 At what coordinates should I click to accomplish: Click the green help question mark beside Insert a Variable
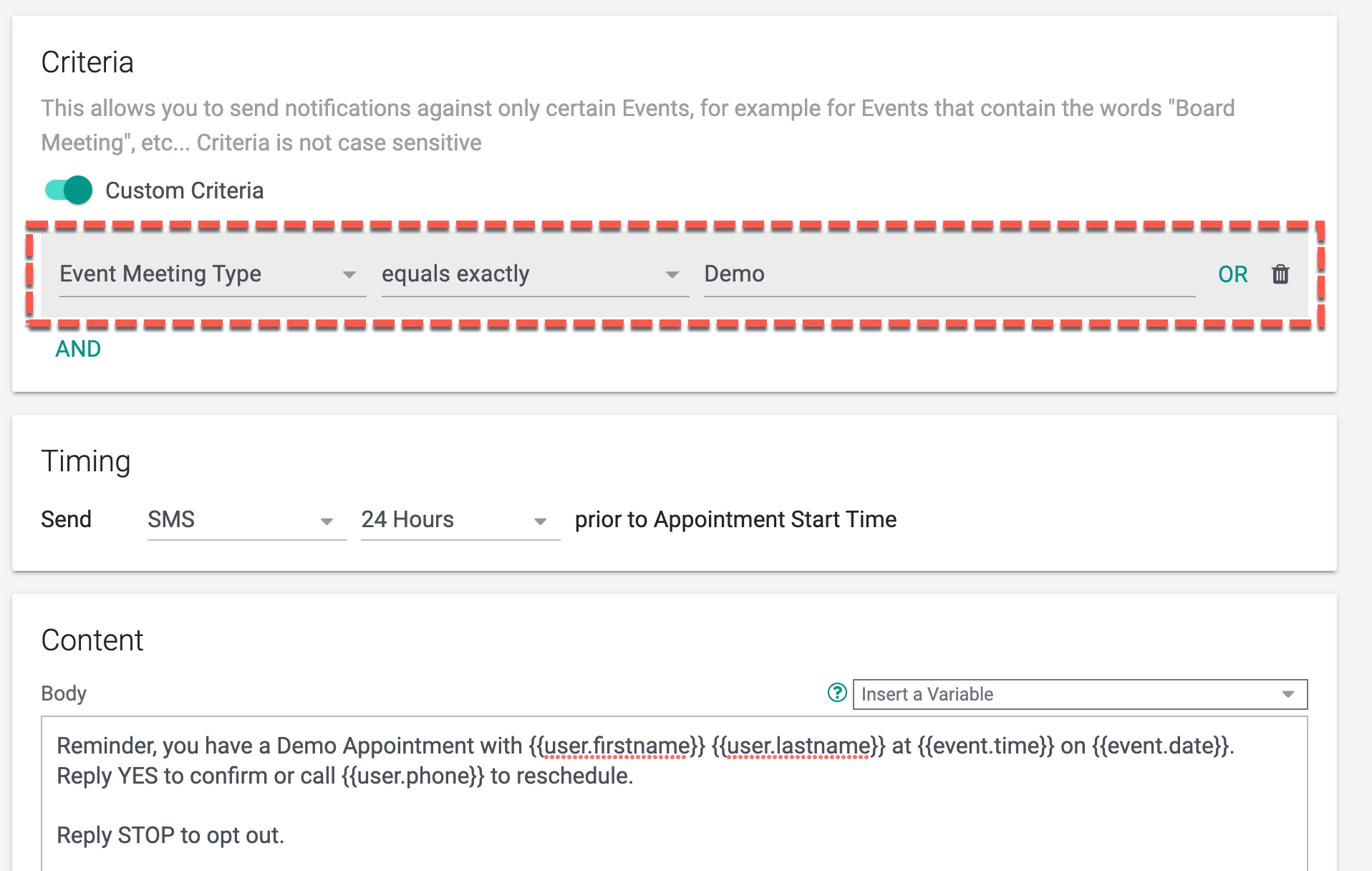[836, 693]
